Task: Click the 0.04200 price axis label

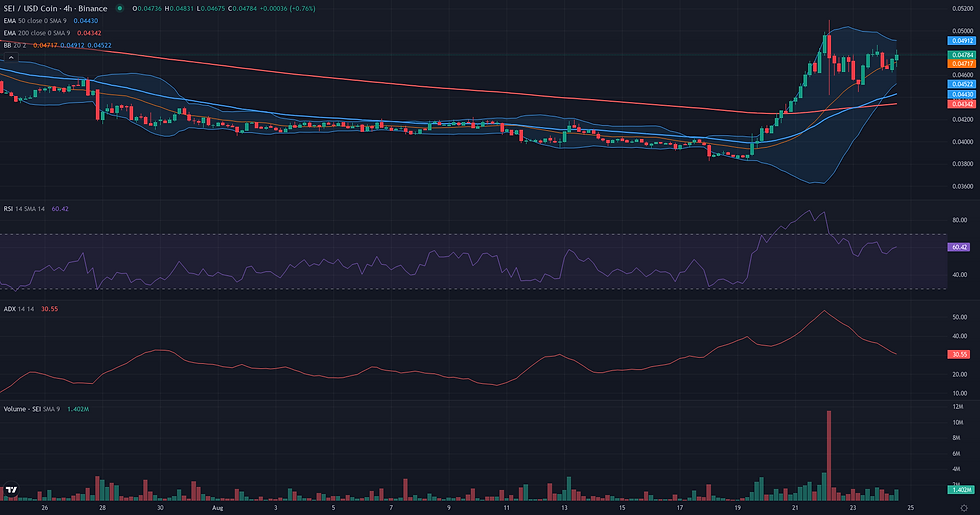Action: 962,119
